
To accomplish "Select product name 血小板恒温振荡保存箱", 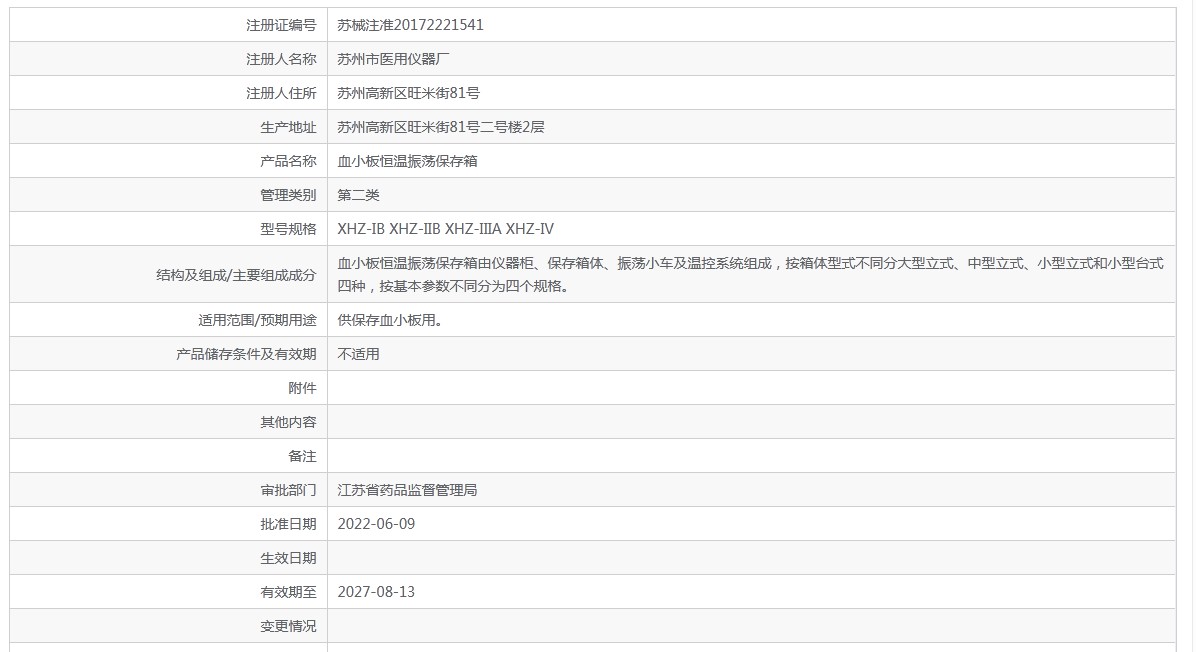I will (407, 161).
